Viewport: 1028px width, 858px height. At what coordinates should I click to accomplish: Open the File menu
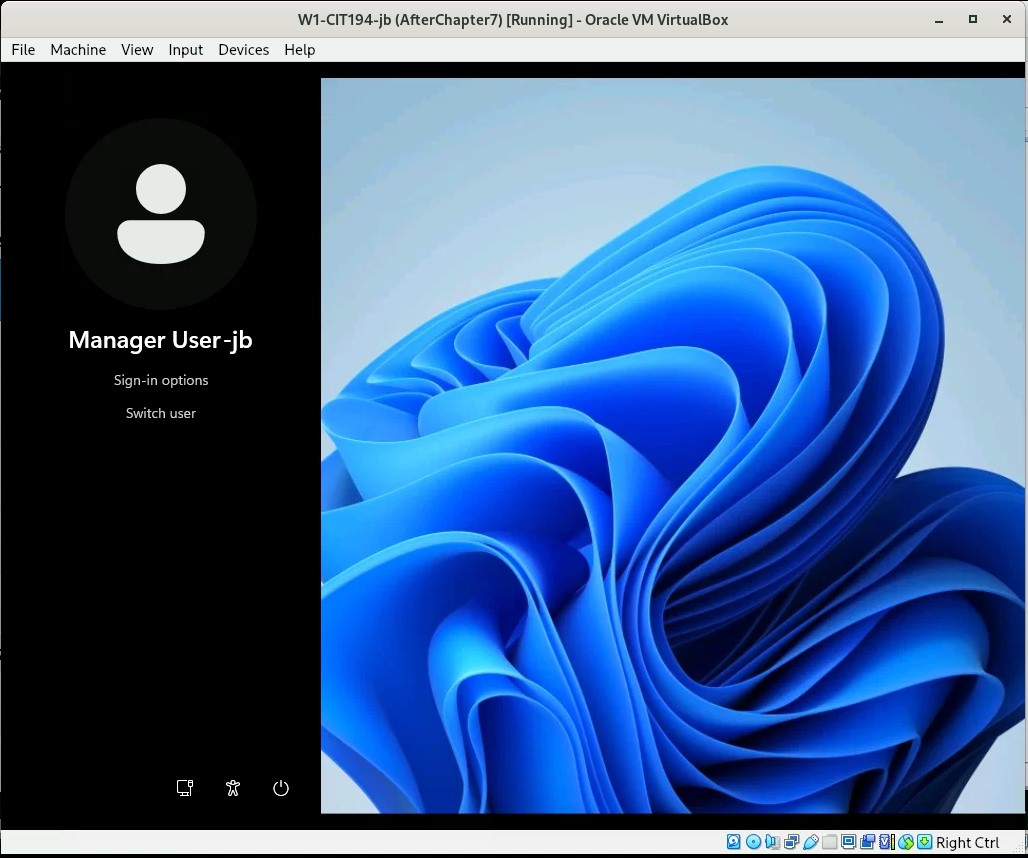coord(23,49)
